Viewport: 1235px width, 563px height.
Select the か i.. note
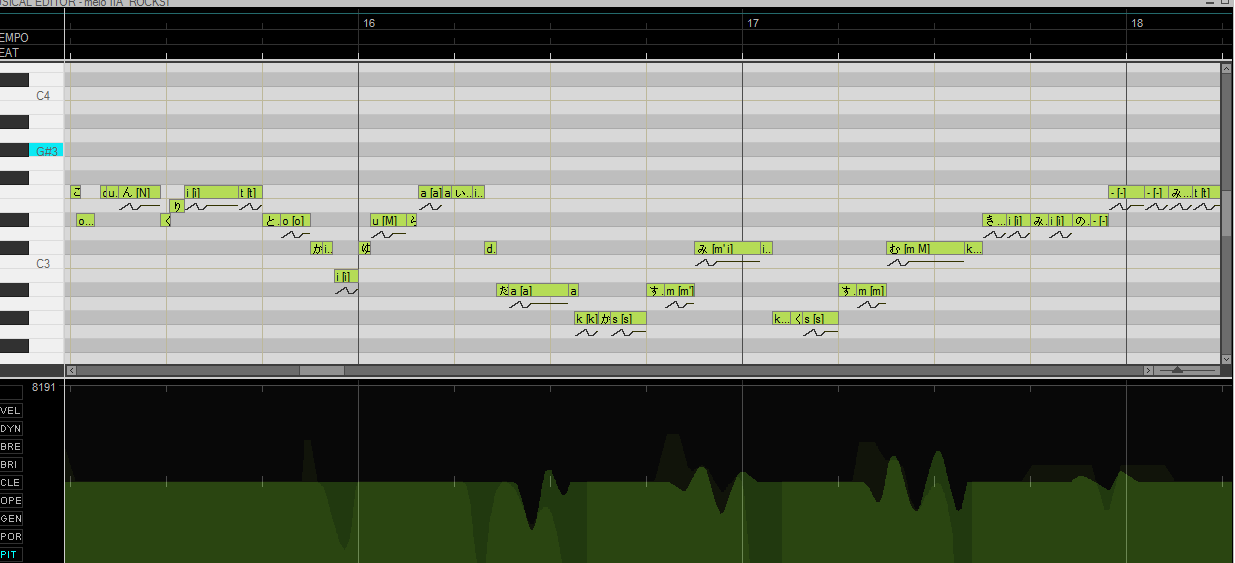tap(322, 248)
